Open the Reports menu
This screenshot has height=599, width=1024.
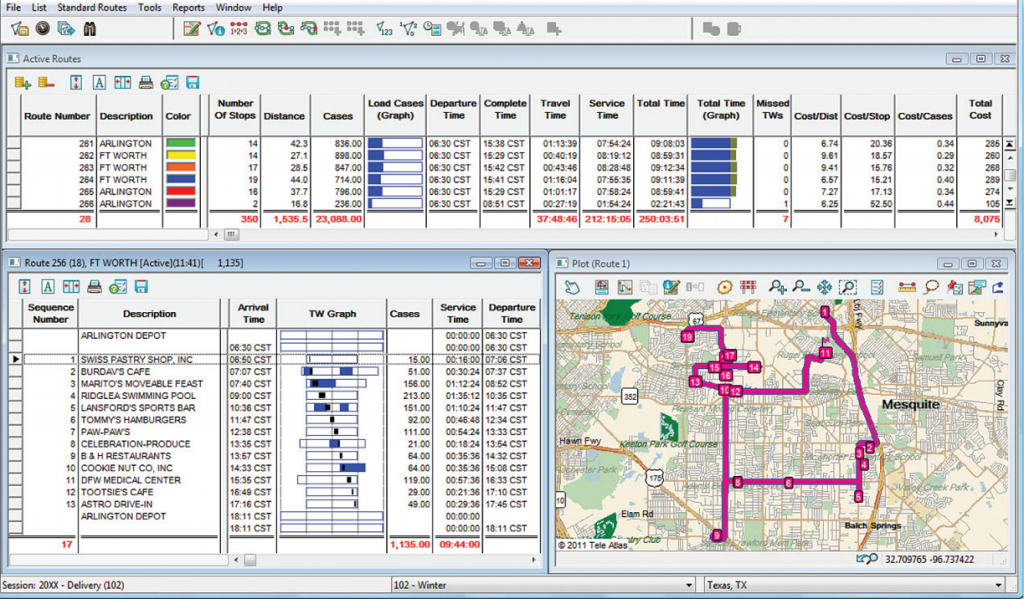(x=188, y=8)
